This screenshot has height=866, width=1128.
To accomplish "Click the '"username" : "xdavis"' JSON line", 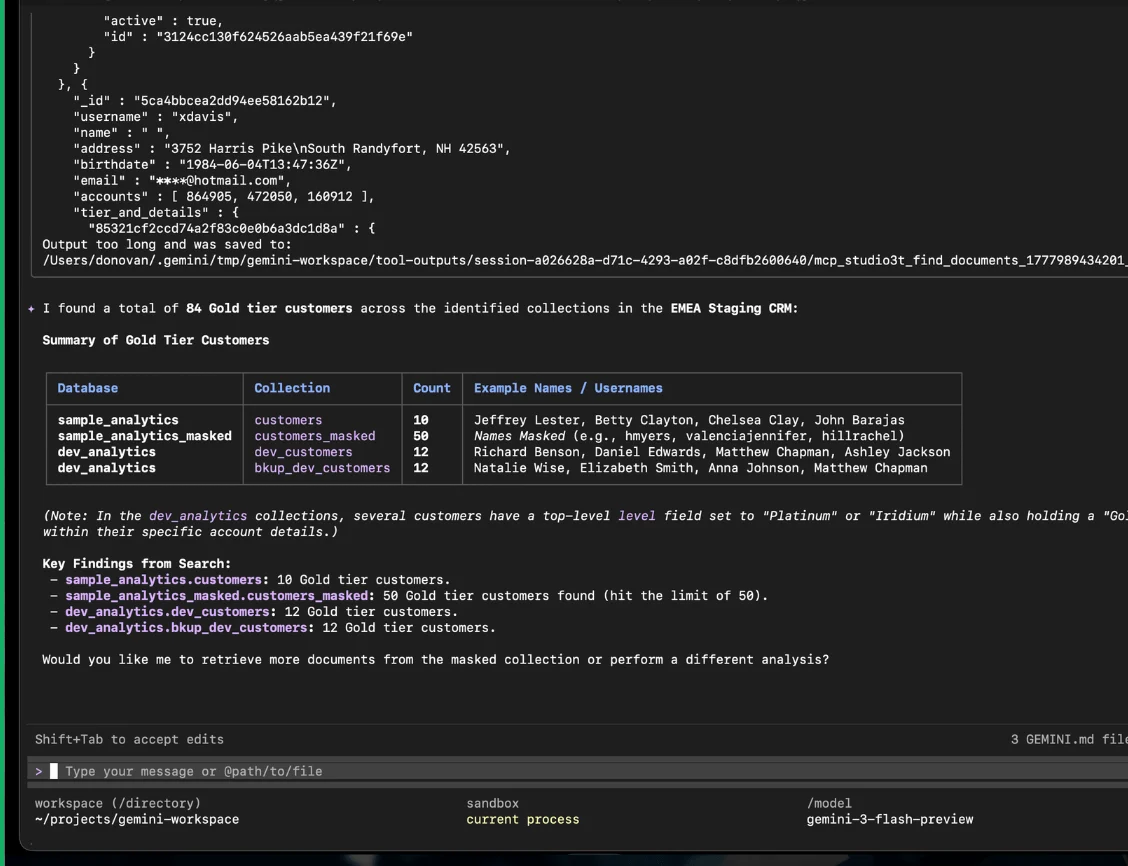I will [x=155, y=117].
